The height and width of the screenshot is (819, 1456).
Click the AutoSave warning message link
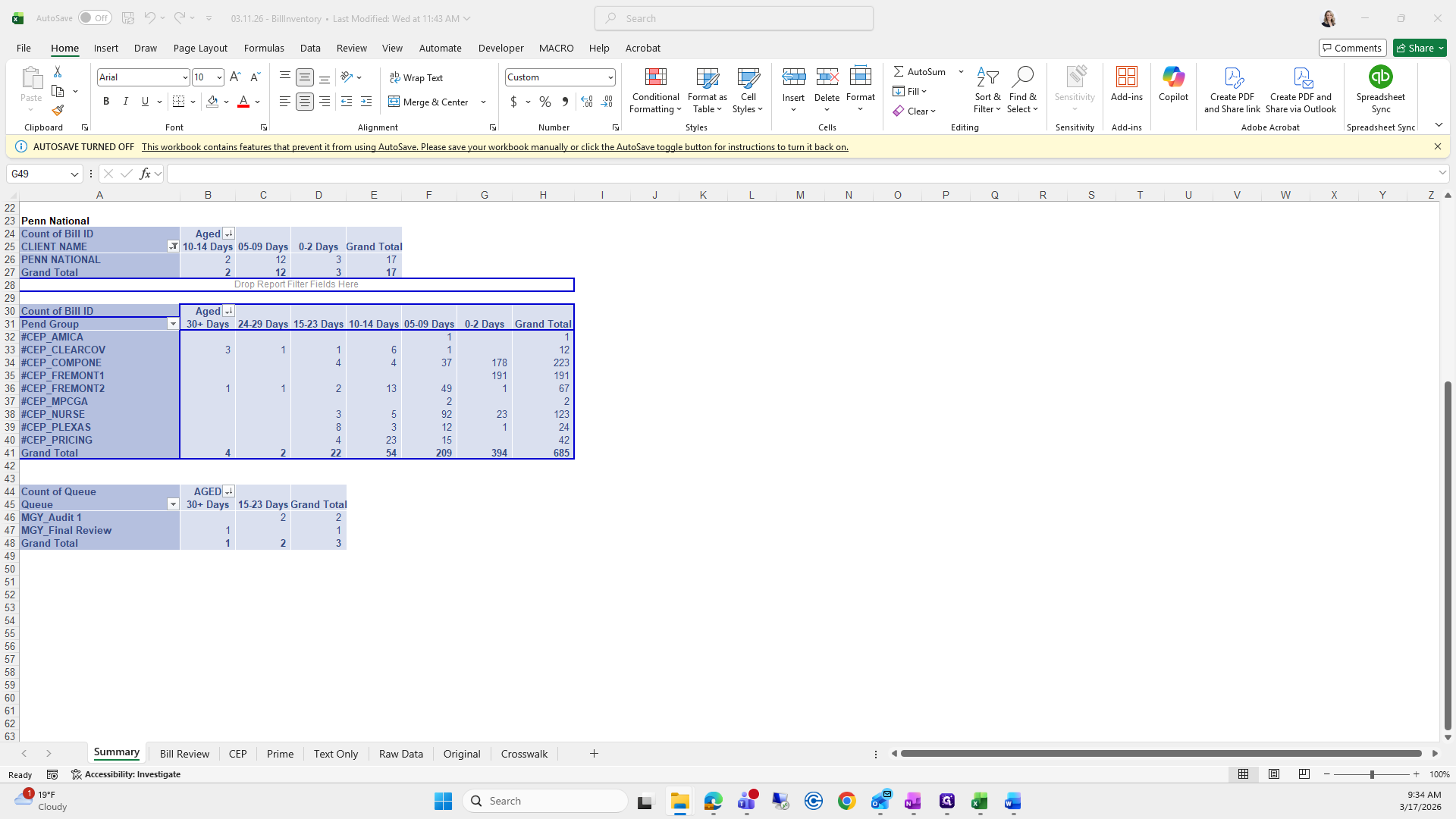point(494,147)
